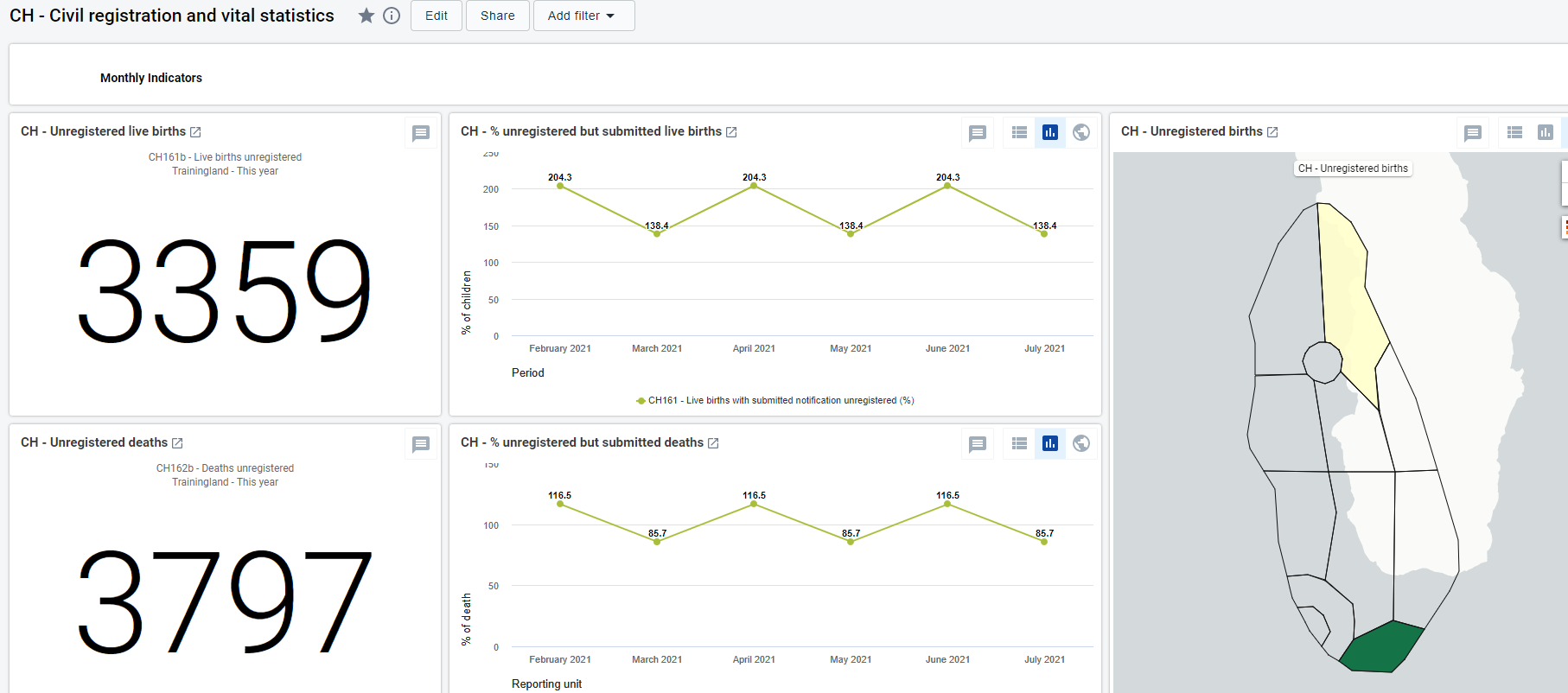1568x693 pixels.
Task: Click the Share button
Action: tap(498, 16)
